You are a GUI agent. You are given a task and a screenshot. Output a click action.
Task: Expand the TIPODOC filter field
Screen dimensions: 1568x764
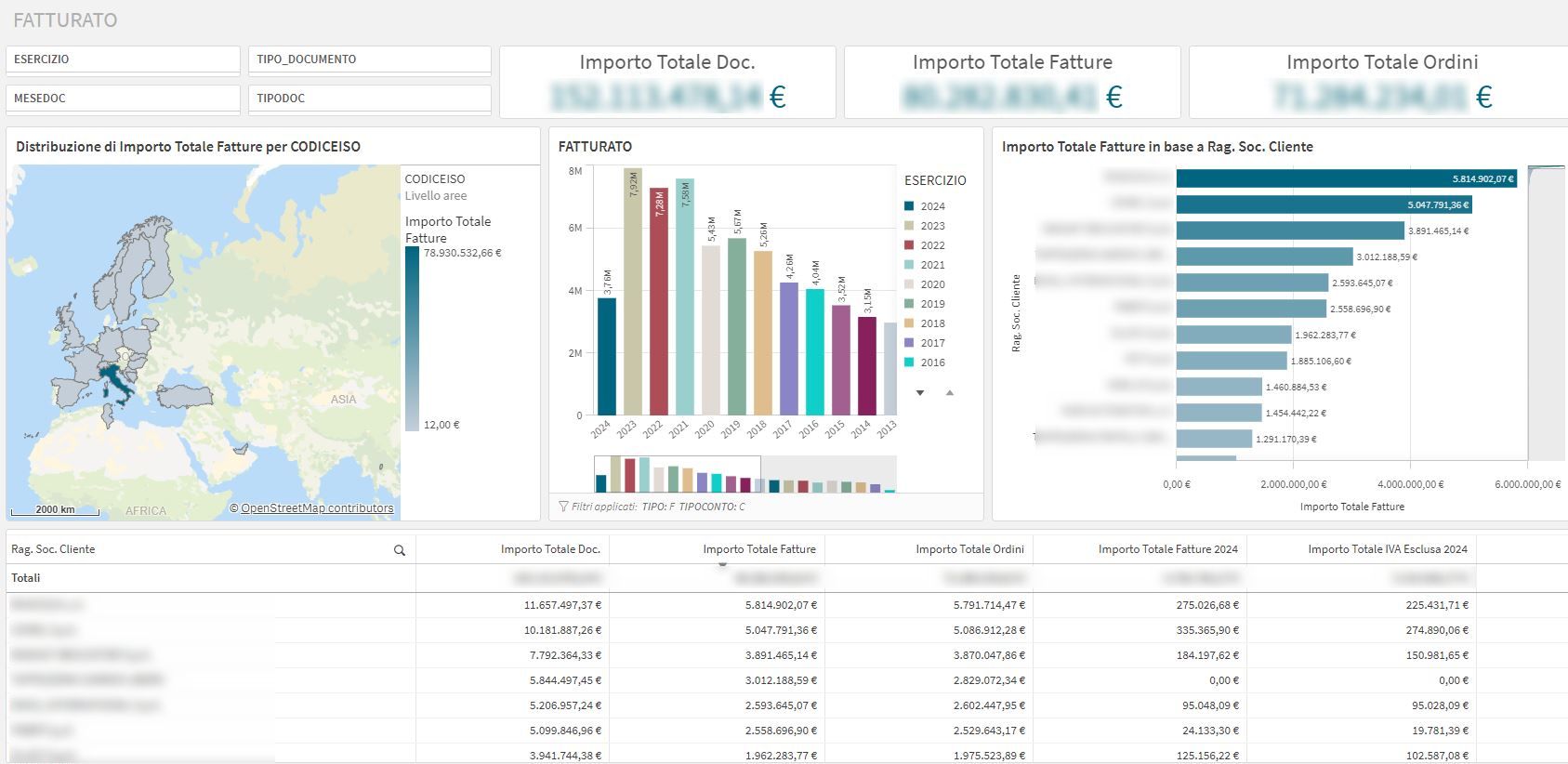[369, 99]
